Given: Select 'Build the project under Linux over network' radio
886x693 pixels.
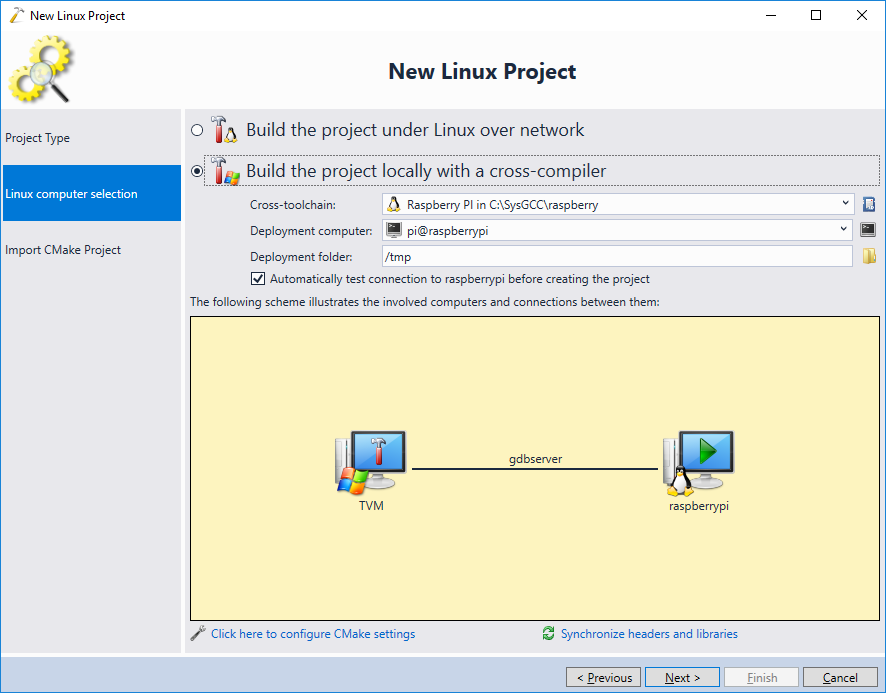Looking at the screenshot, I should click(x=197, y=131).
